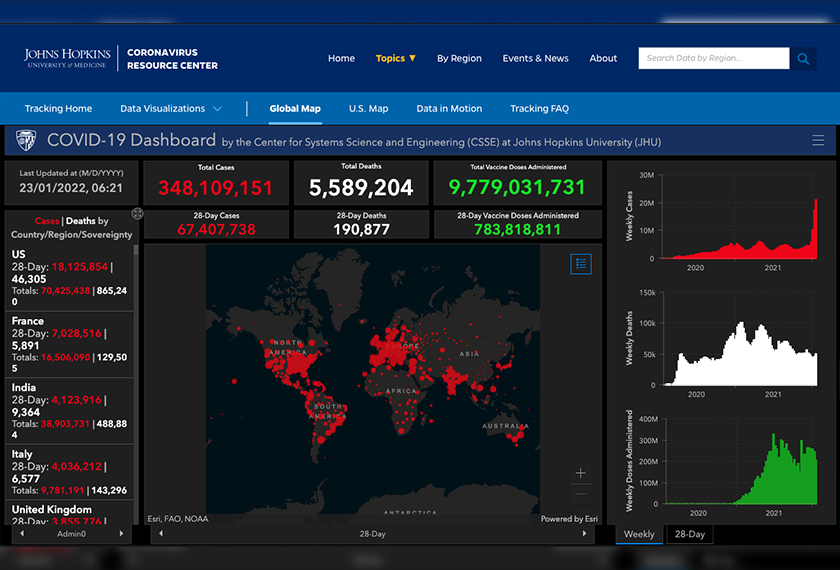The height and width of the screenshot is (570, 840).
Task: Click the Johns Hopkins shield logo
Action: point(26,140)
